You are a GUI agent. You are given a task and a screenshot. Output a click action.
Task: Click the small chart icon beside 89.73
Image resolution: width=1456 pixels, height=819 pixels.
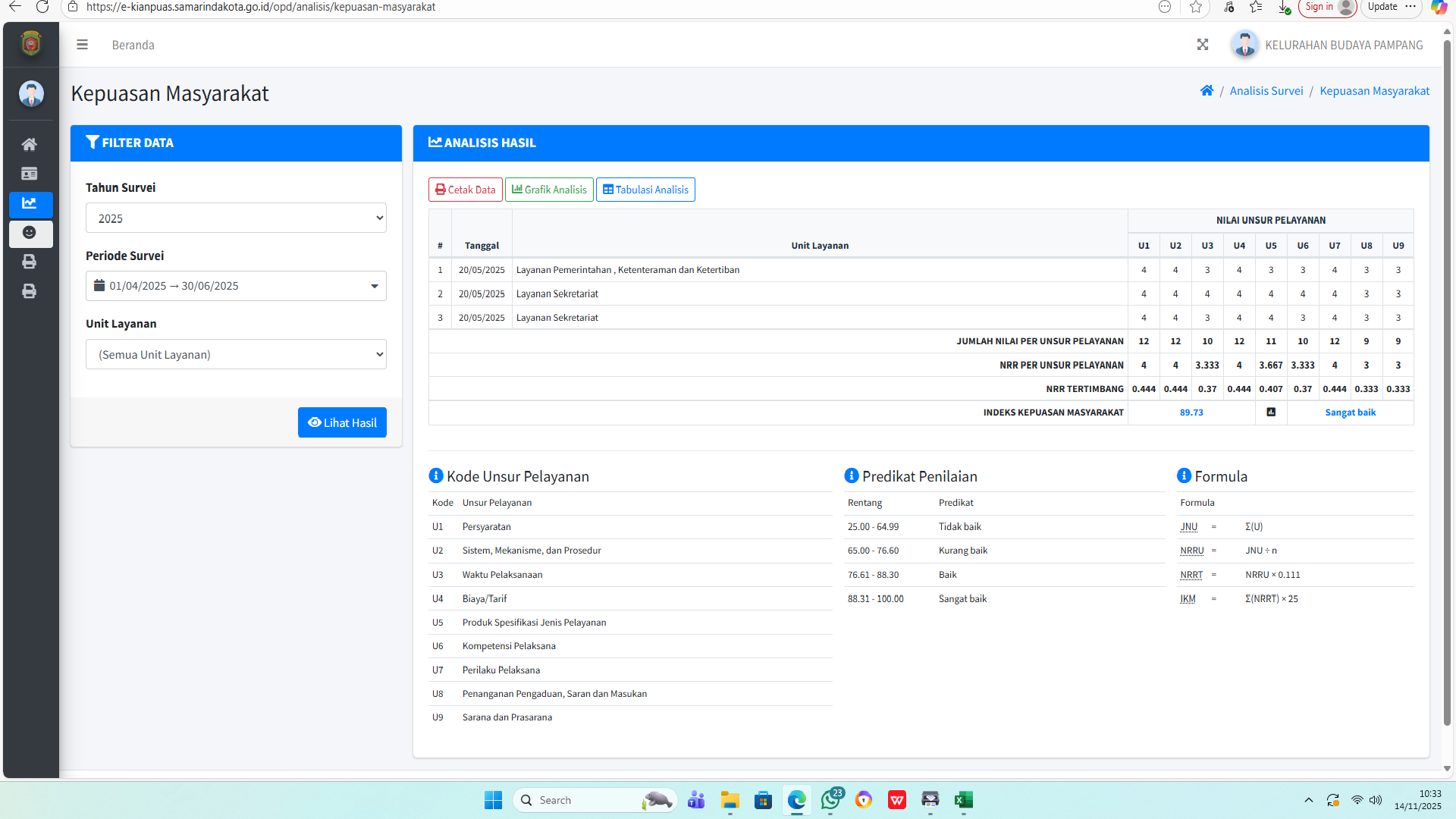(1271, 413)
